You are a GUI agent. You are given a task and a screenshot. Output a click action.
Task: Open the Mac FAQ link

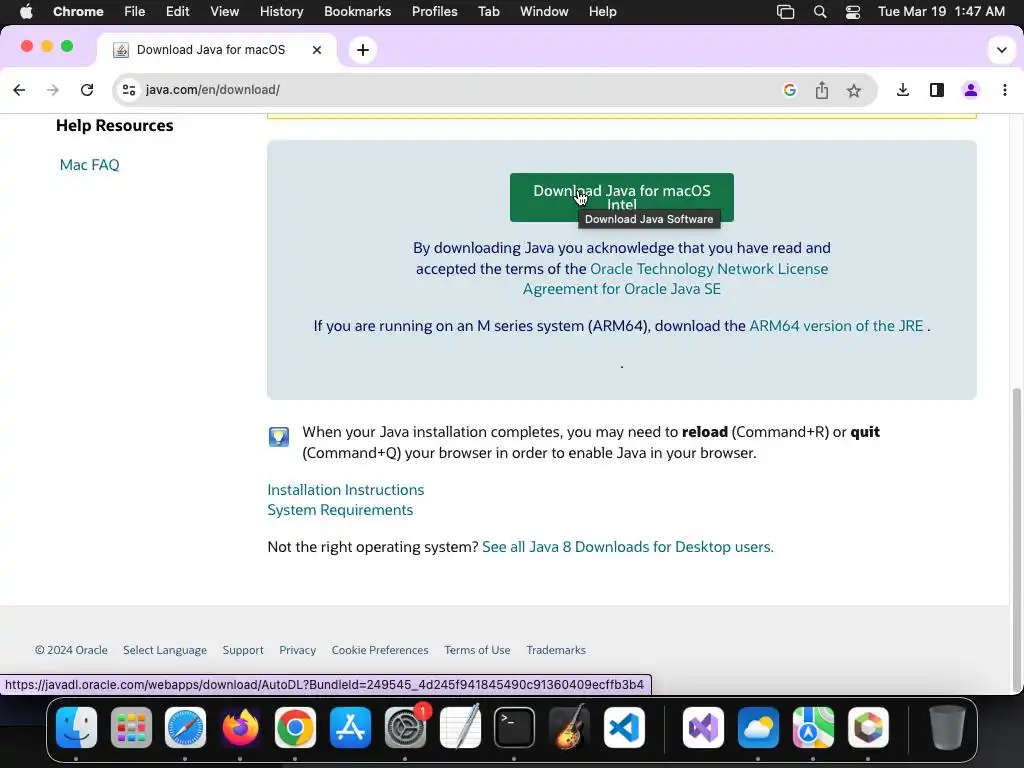click(89, 165)
